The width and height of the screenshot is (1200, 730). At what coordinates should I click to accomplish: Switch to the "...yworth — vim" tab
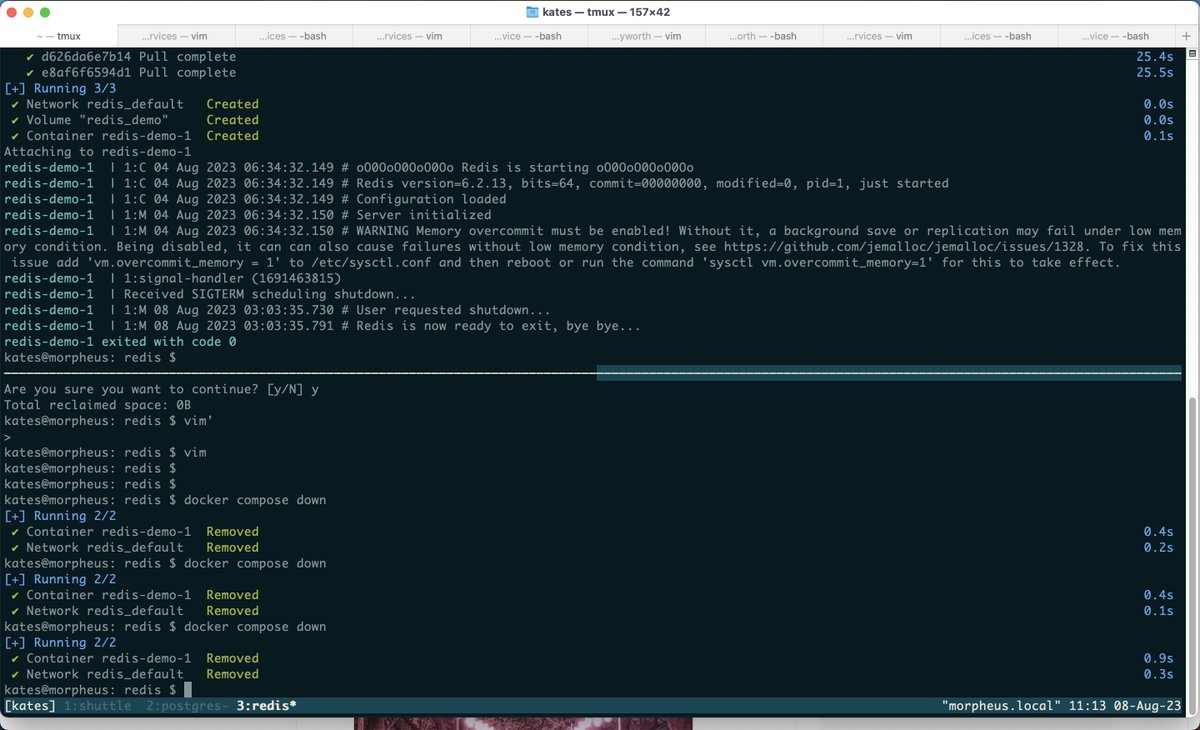coord(646,36)
